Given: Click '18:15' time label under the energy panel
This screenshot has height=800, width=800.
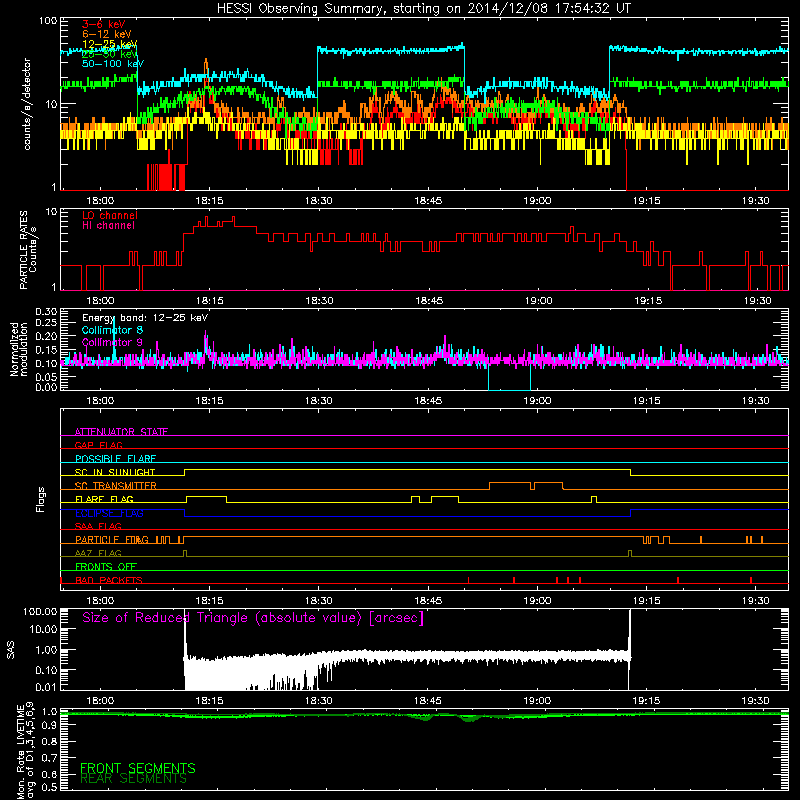Looking at the screenshot, I should (209, 201).
